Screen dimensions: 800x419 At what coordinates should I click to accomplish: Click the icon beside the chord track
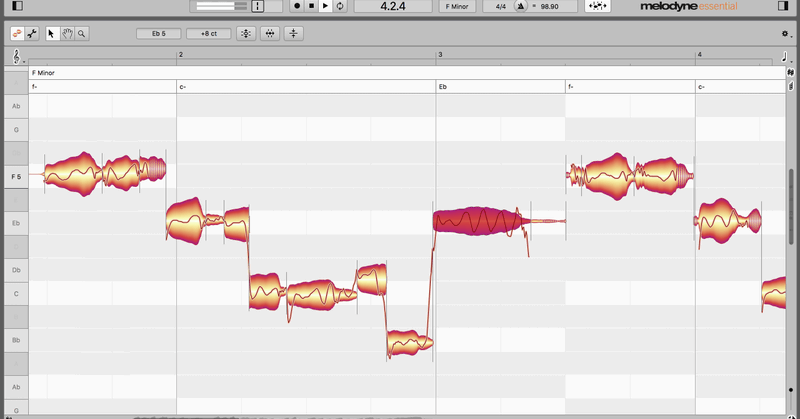click(790, 86)
